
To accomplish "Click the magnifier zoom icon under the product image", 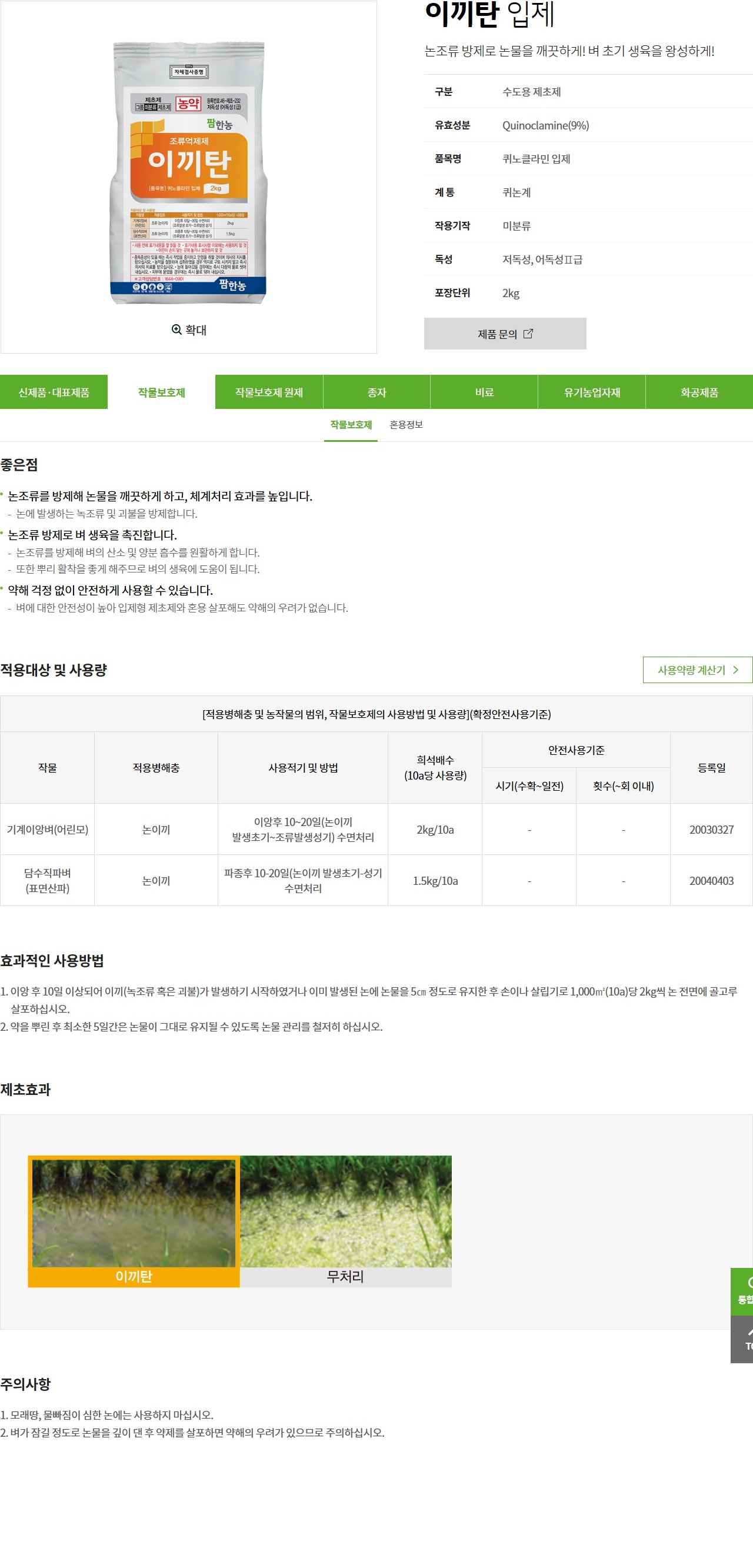I will click(x=176, y=329).
